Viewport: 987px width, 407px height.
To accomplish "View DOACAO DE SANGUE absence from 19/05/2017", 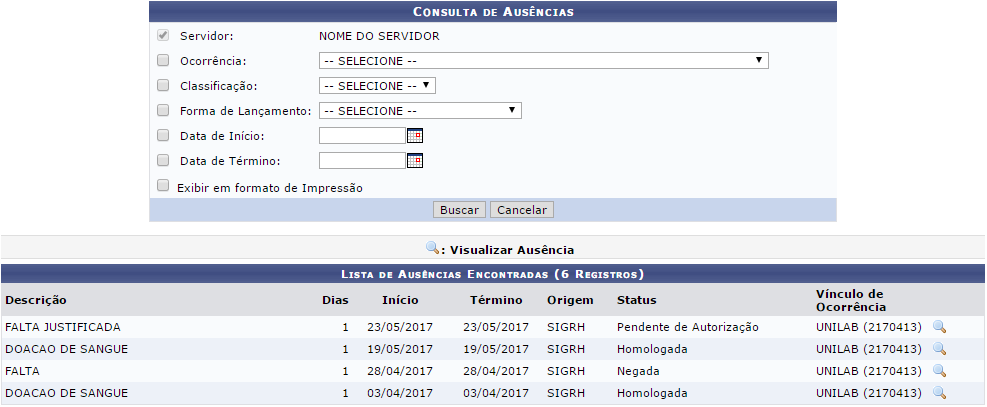I will (x=939, y=349).
